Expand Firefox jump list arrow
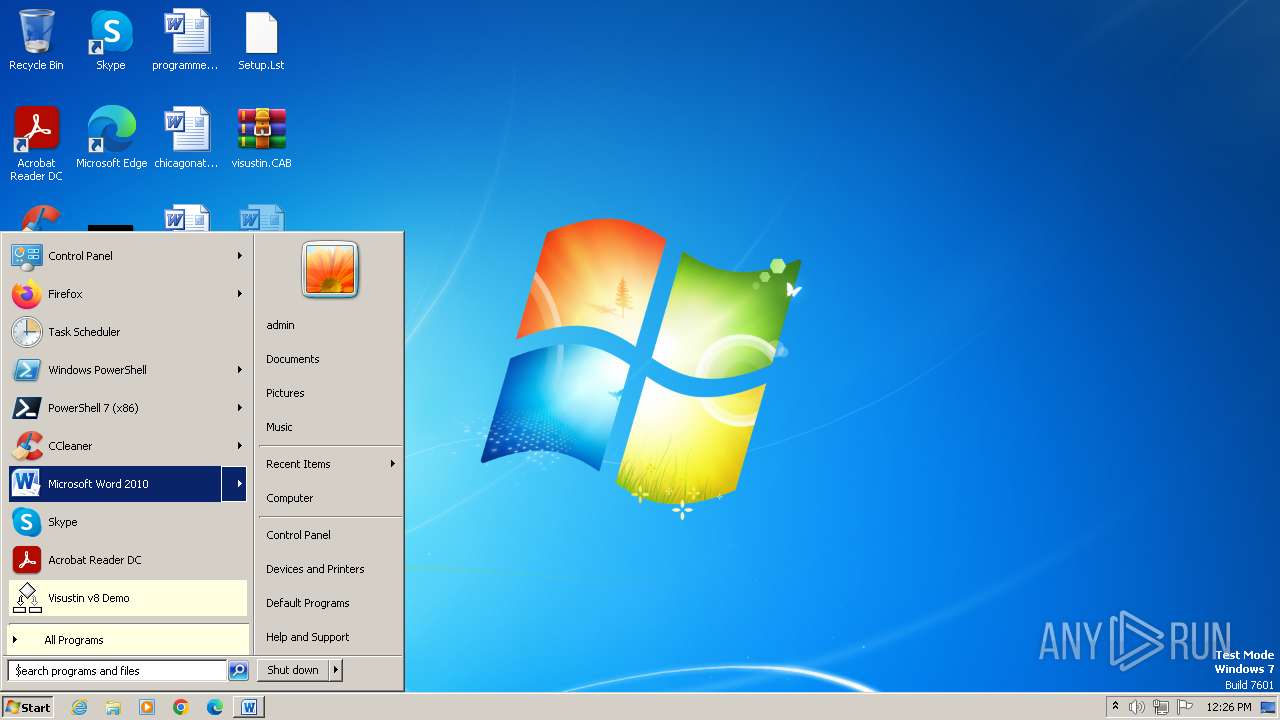1280x720 pixels. [x=239, y=294]
